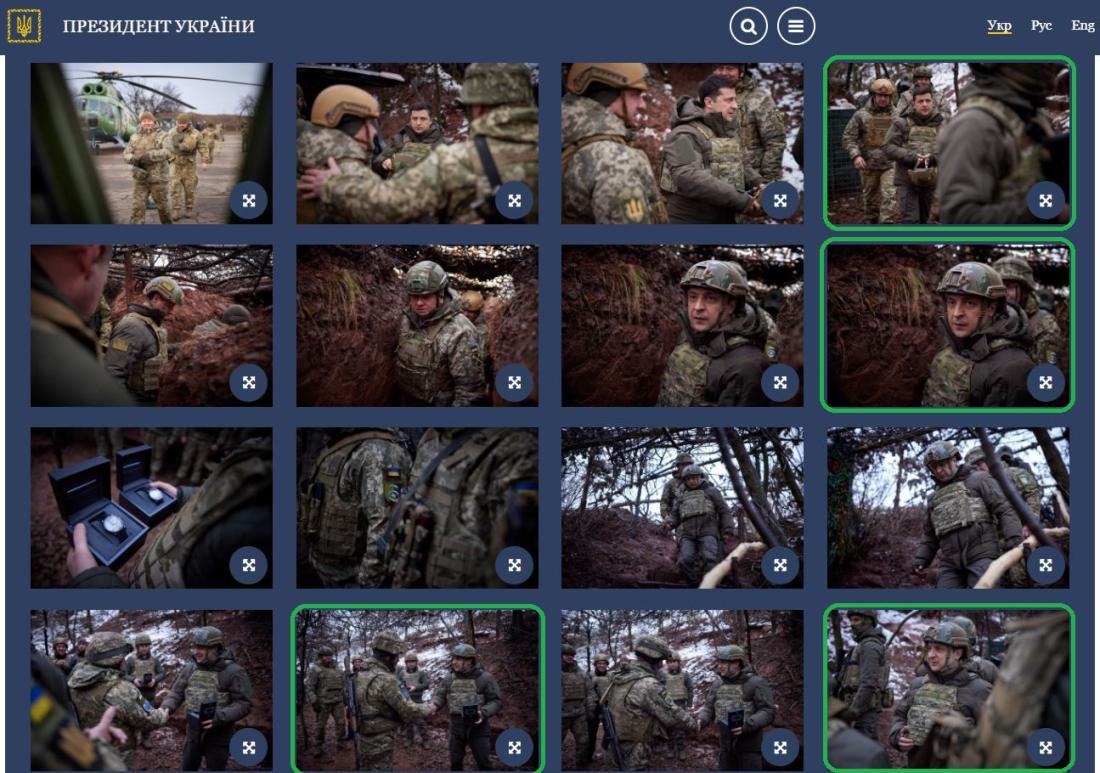Expand the wristwatch gift boxes photo

point(249,565)
